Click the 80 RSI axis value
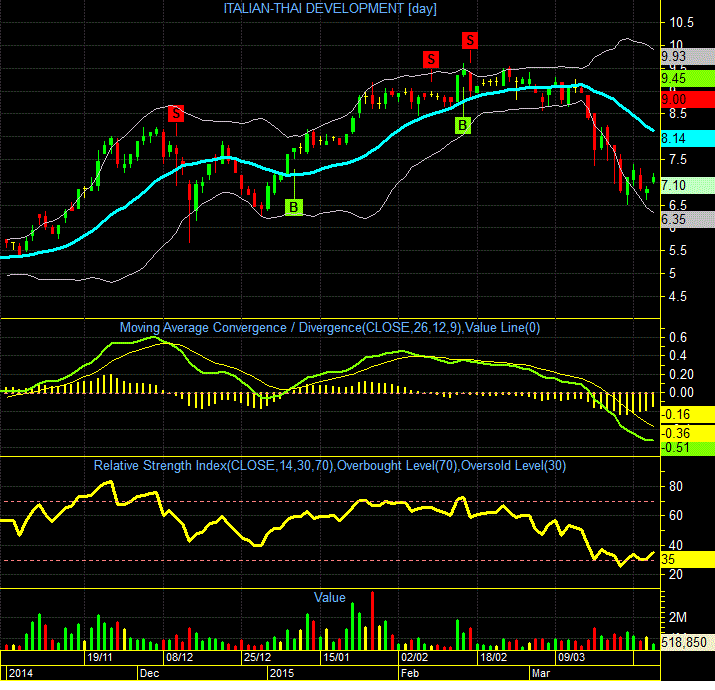715x690 pixels. click(676, 486)
